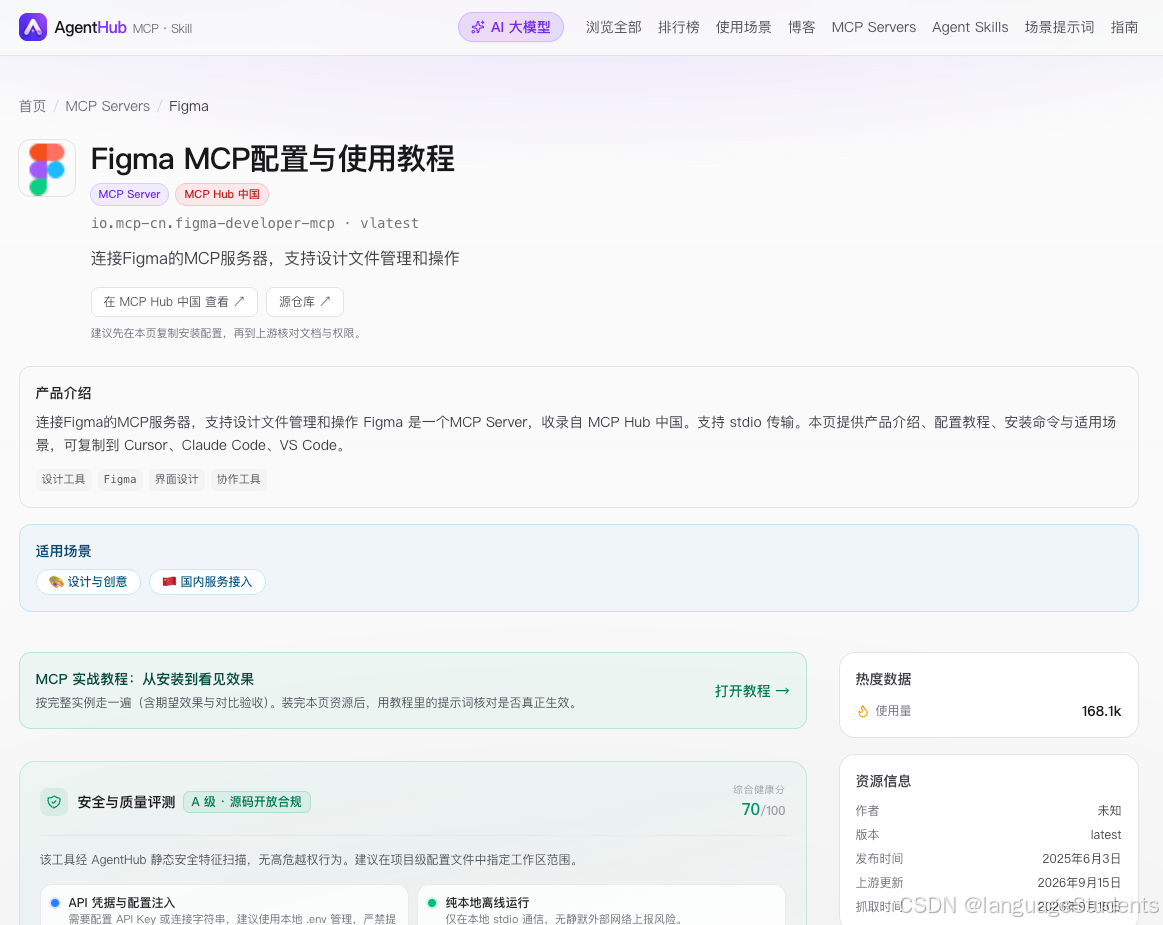The image size is (1163, 925).
Task: Click the MCP 实战教程 banner title
Action: (x=145, y=679)
